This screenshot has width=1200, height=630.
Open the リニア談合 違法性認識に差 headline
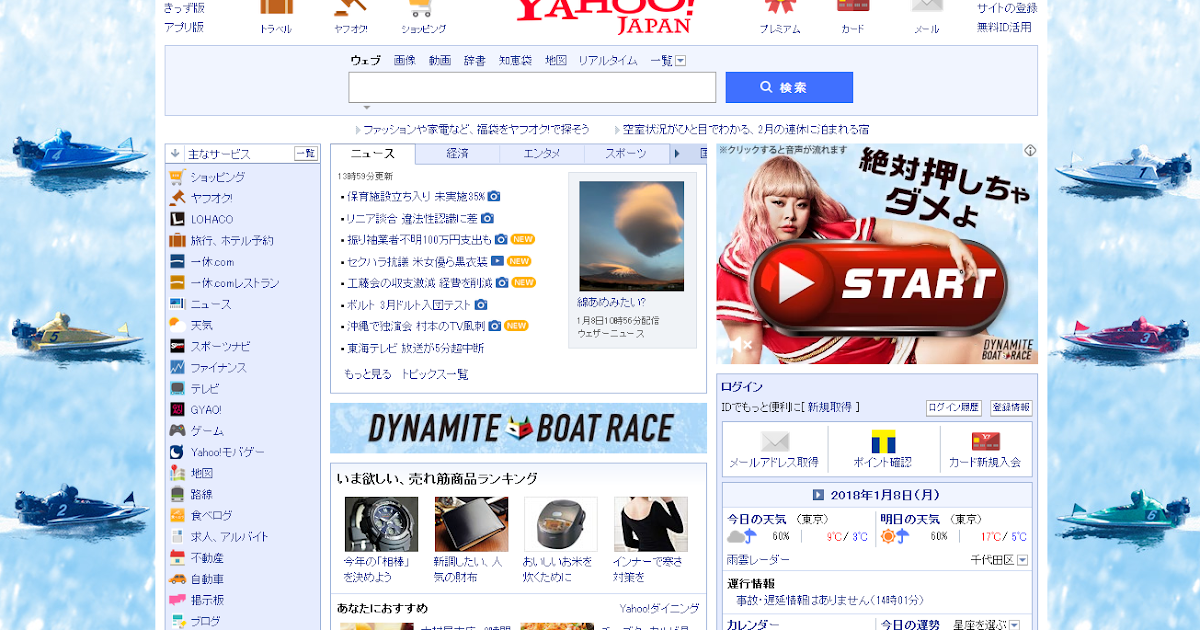[x=411, y=218]
